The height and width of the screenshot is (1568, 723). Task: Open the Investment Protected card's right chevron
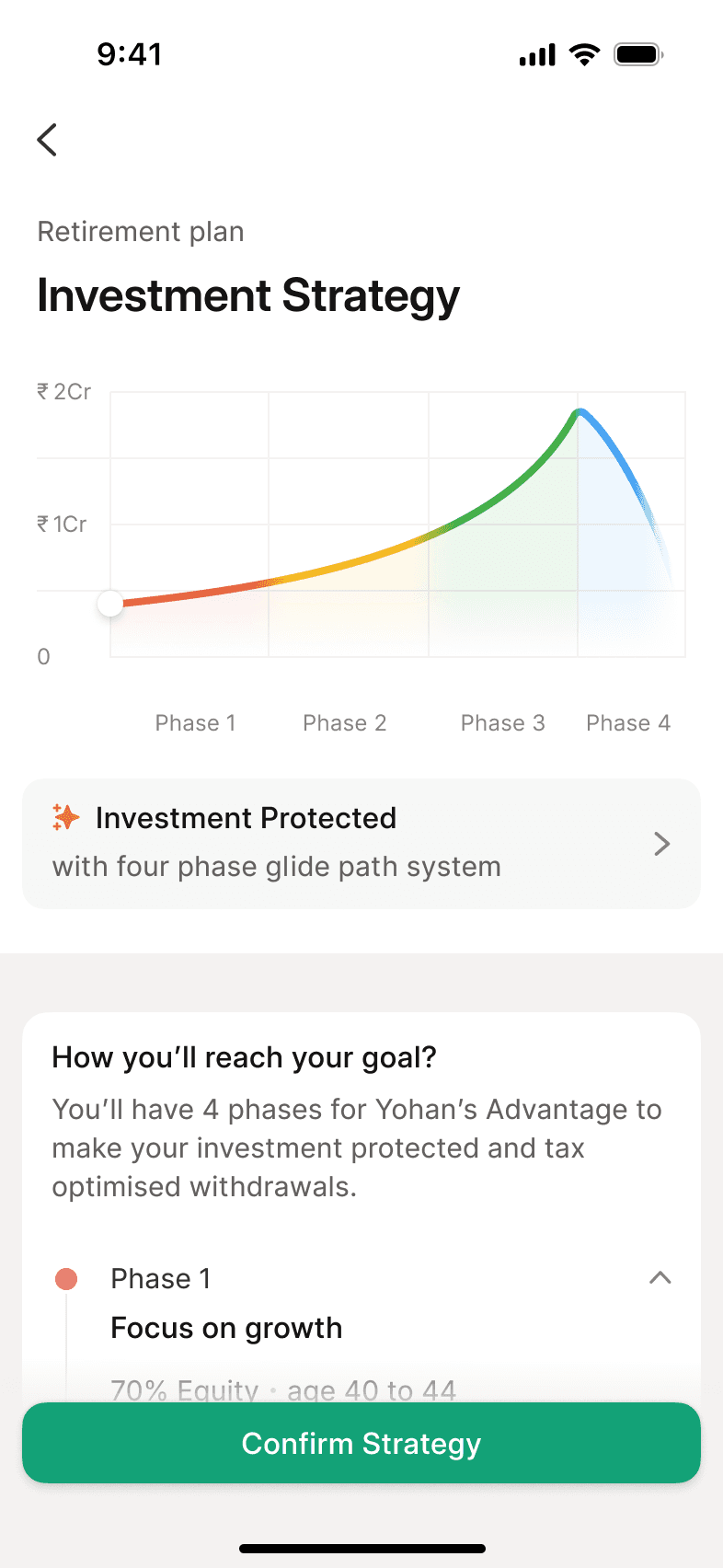pyautogui.click(x=661, y=844)
